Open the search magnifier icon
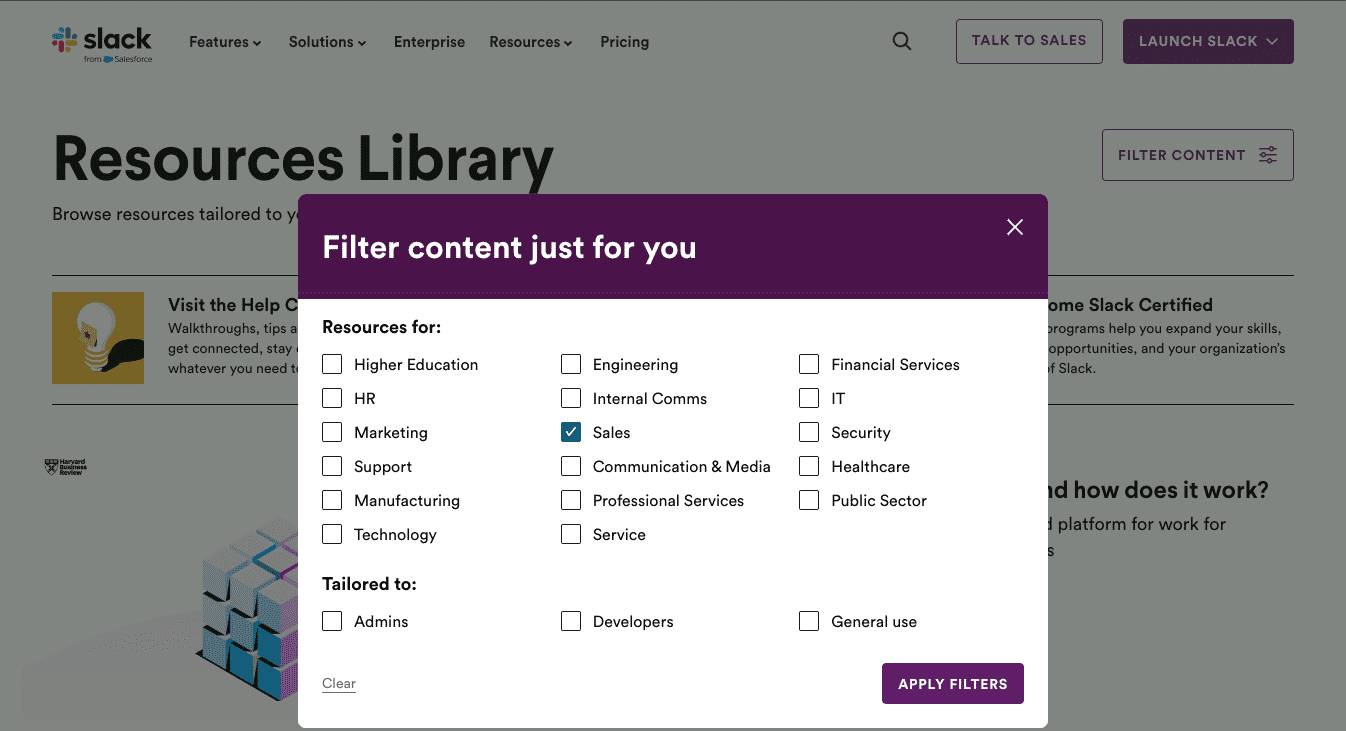 coord(902,42)
